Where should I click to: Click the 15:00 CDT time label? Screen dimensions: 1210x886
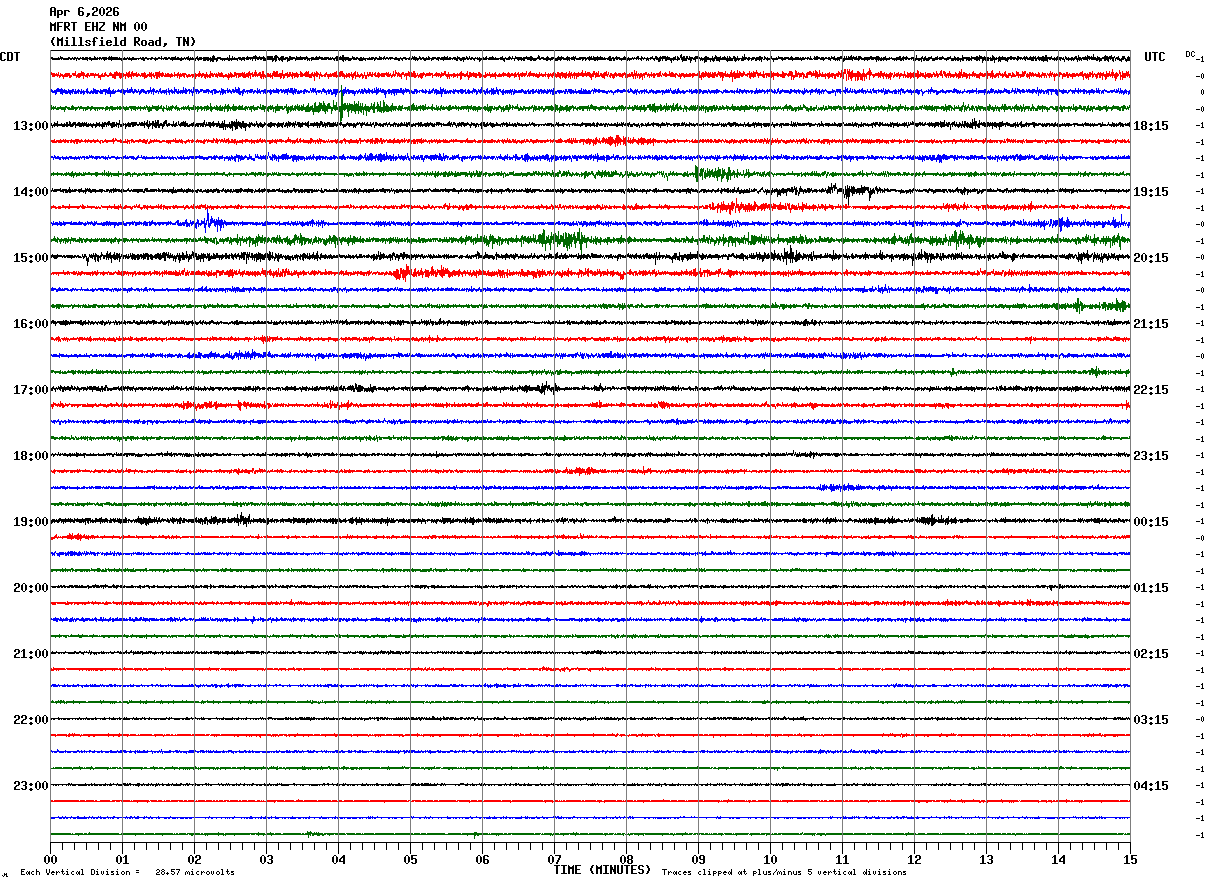coord(31,257)
